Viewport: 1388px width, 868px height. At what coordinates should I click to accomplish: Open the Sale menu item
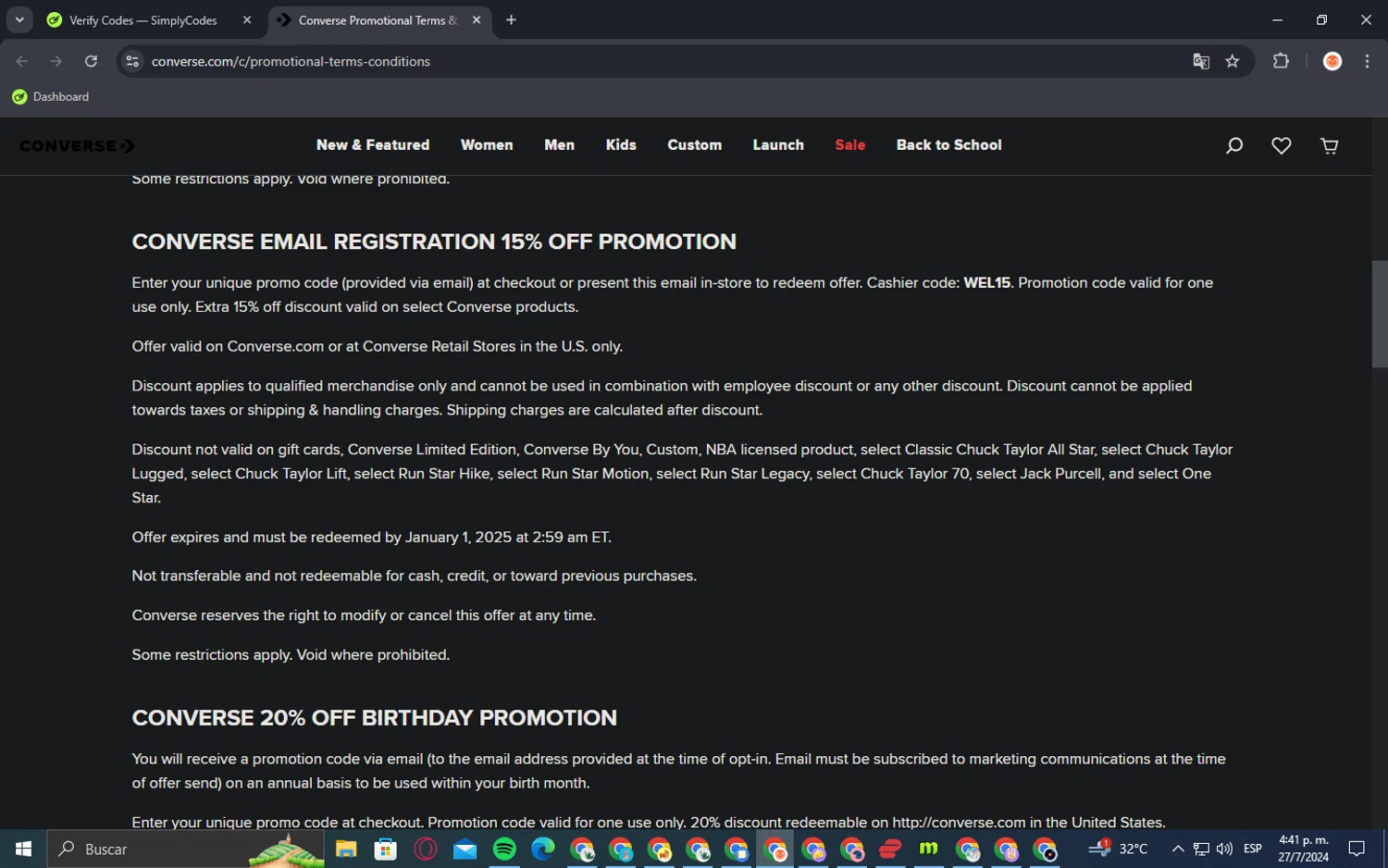(849, 145)
